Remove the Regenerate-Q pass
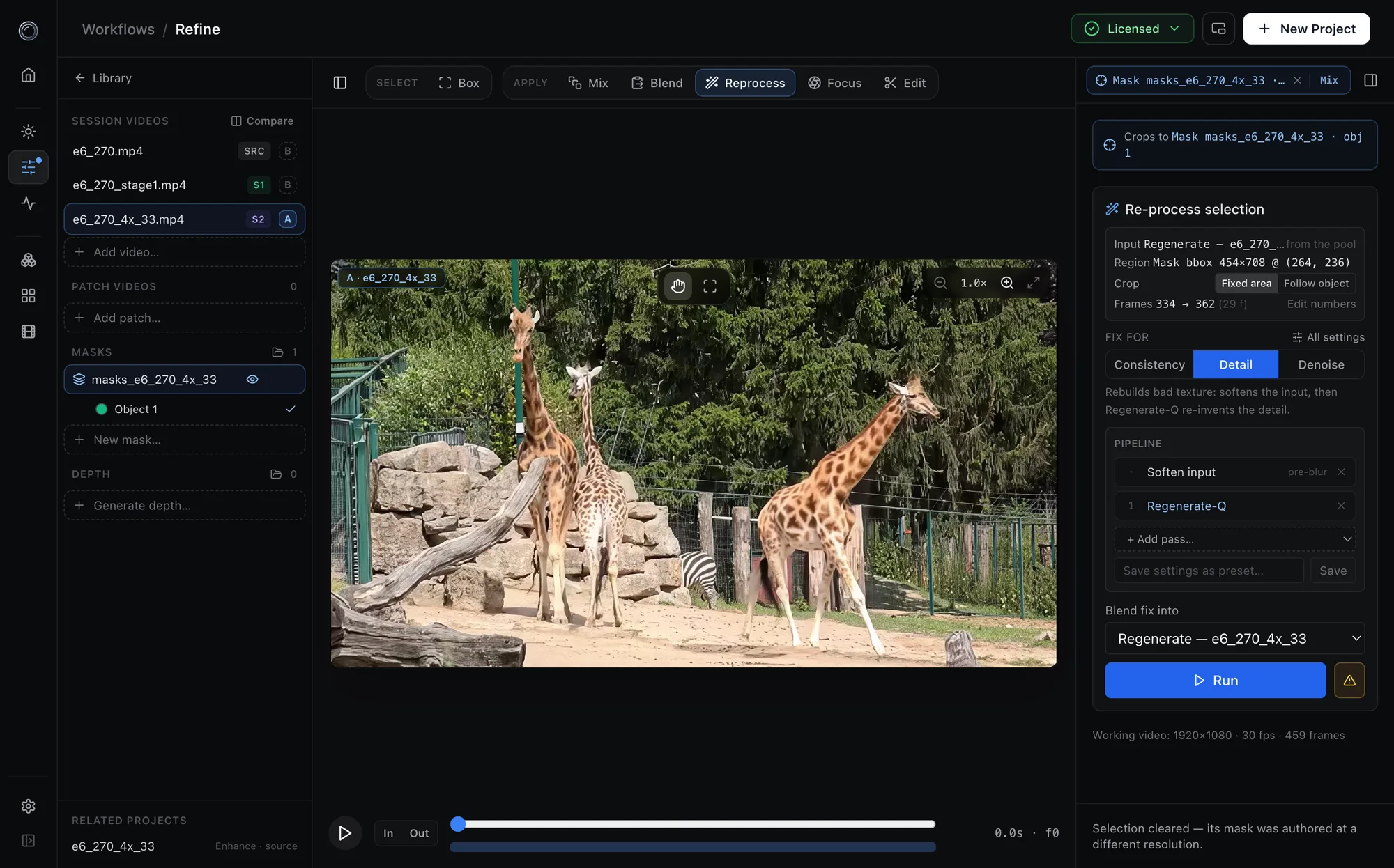This screenshot has width=1394, height=868. coord(1341,506)
